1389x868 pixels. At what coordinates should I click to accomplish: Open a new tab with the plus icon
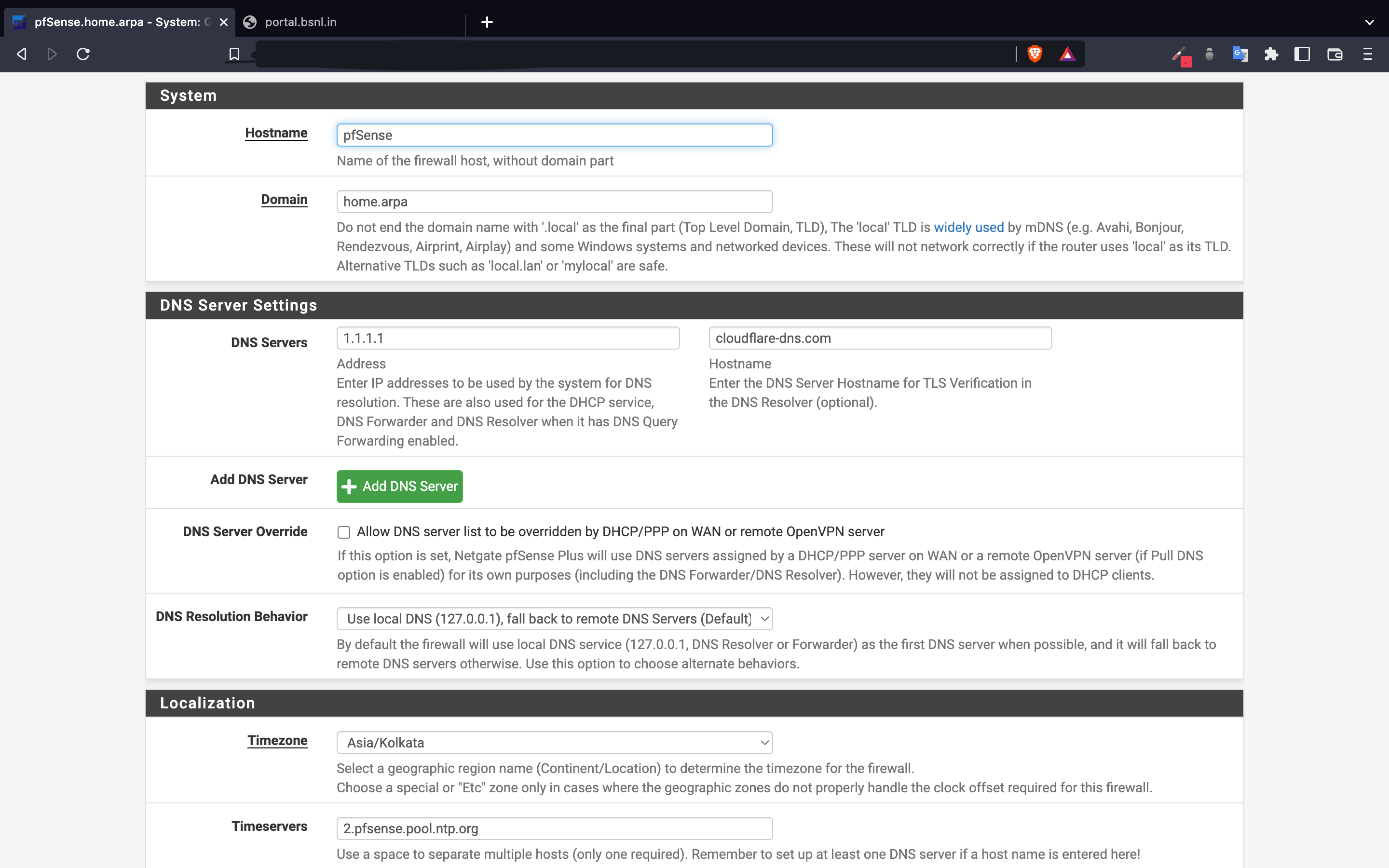(x=487, y=22)
